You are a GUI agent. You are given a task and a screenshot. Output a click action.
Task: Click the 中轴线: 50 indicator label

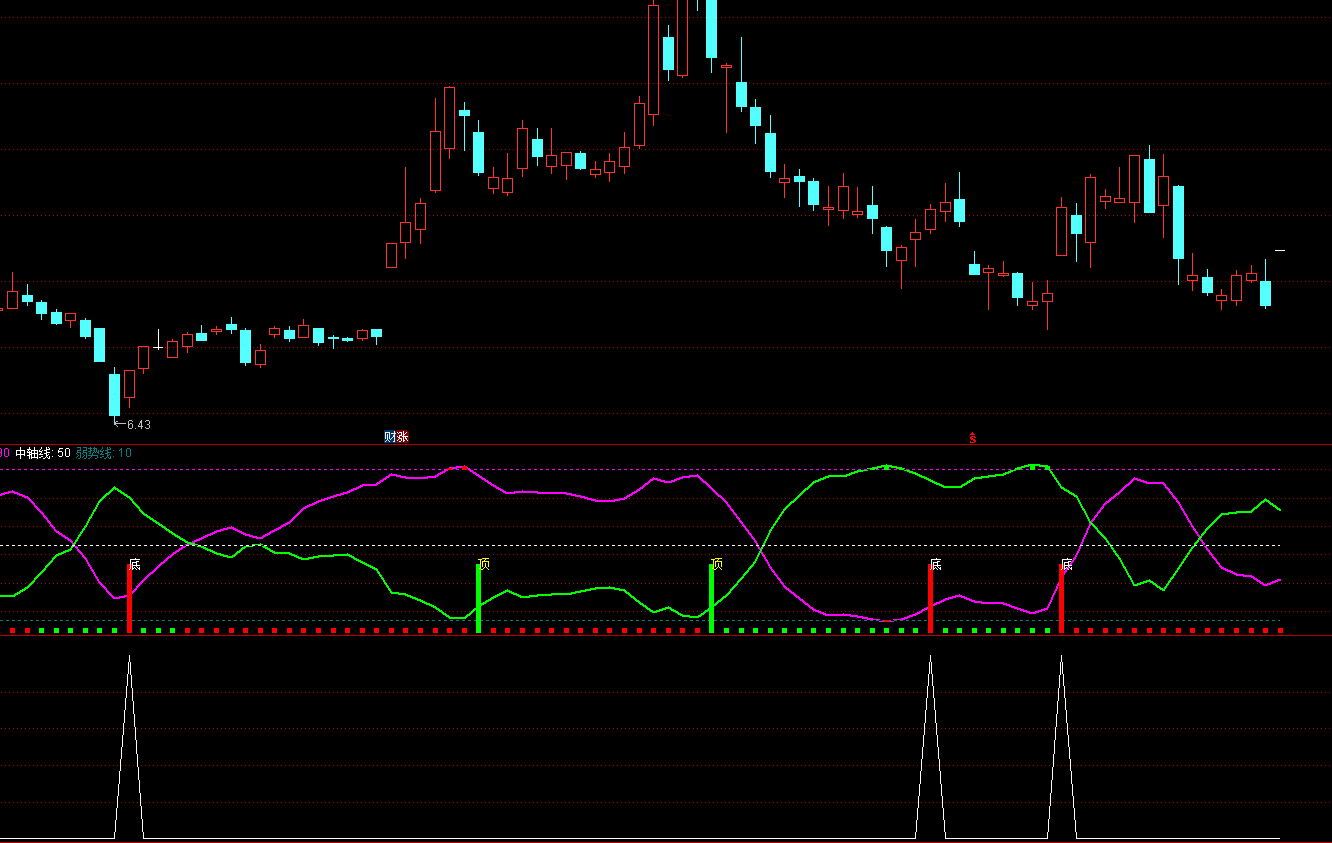[43, 453]
